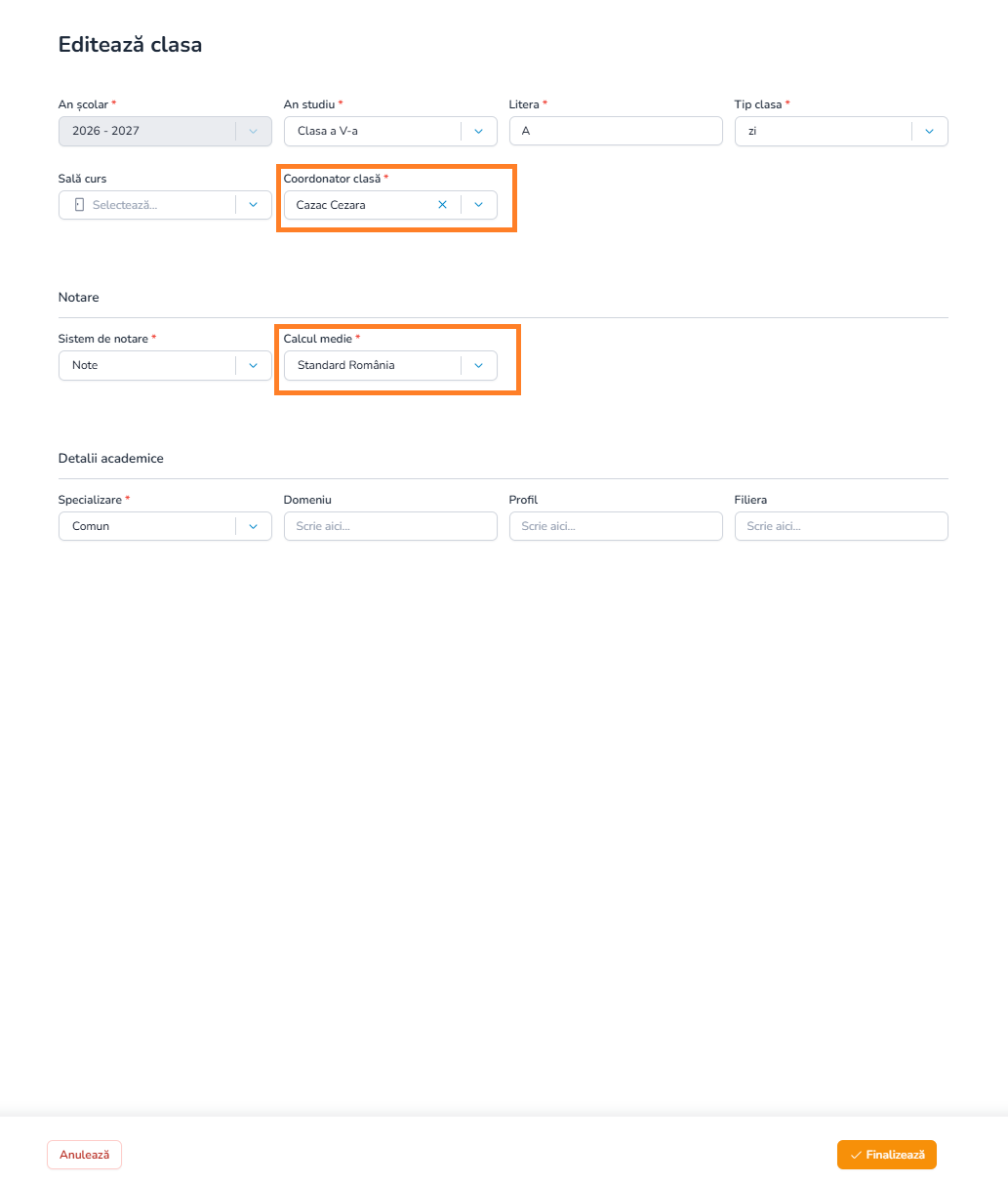Click the Profil text field
The image size is (1008, 1183).
pos(616,526)
